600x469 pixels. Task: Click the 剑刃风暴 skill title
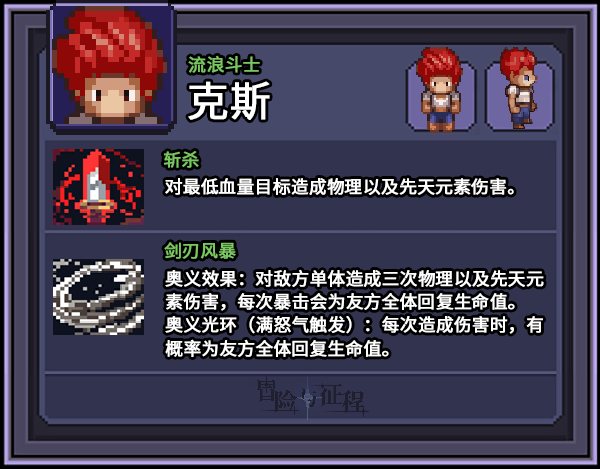coord(200,251)
